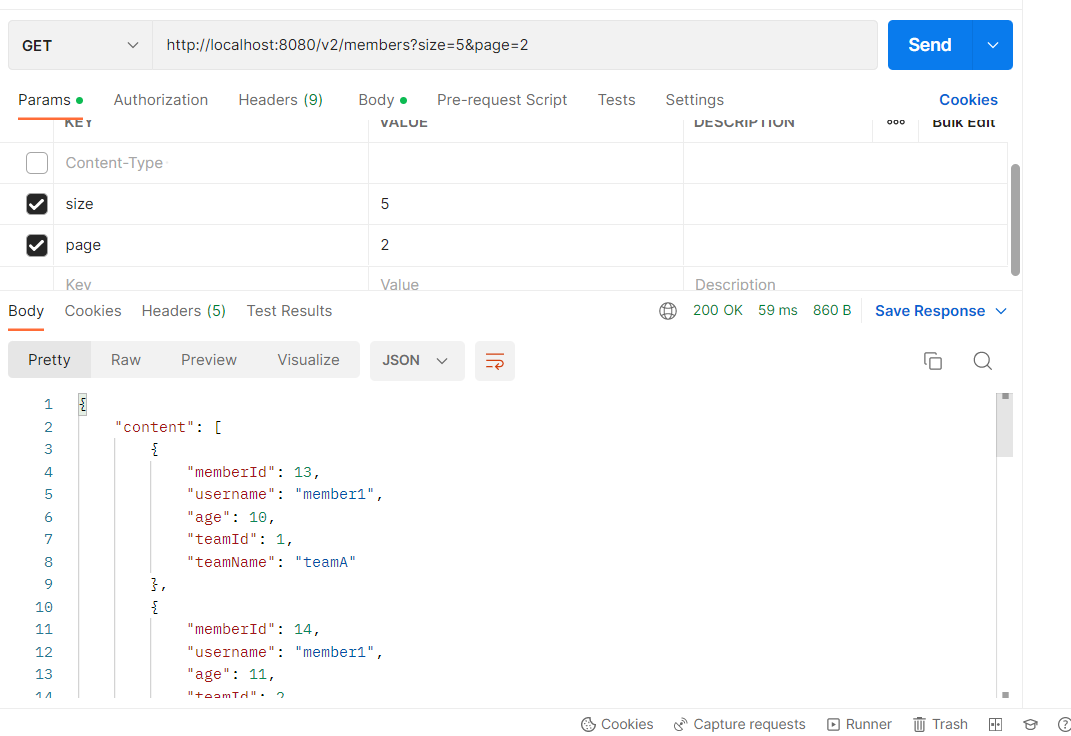Click the page key cell
This screenshot has width=1071, height=736.
coord(210,245)
